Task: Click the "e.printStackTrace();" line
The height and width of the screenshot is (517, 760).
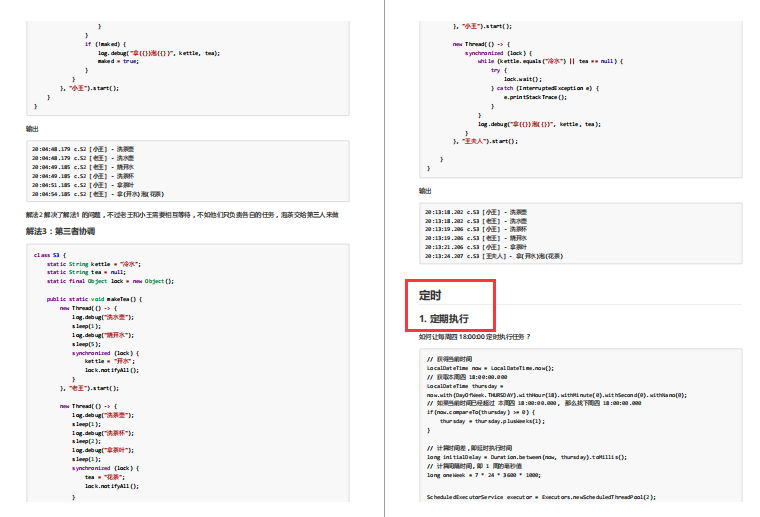Action: [535, 97]
